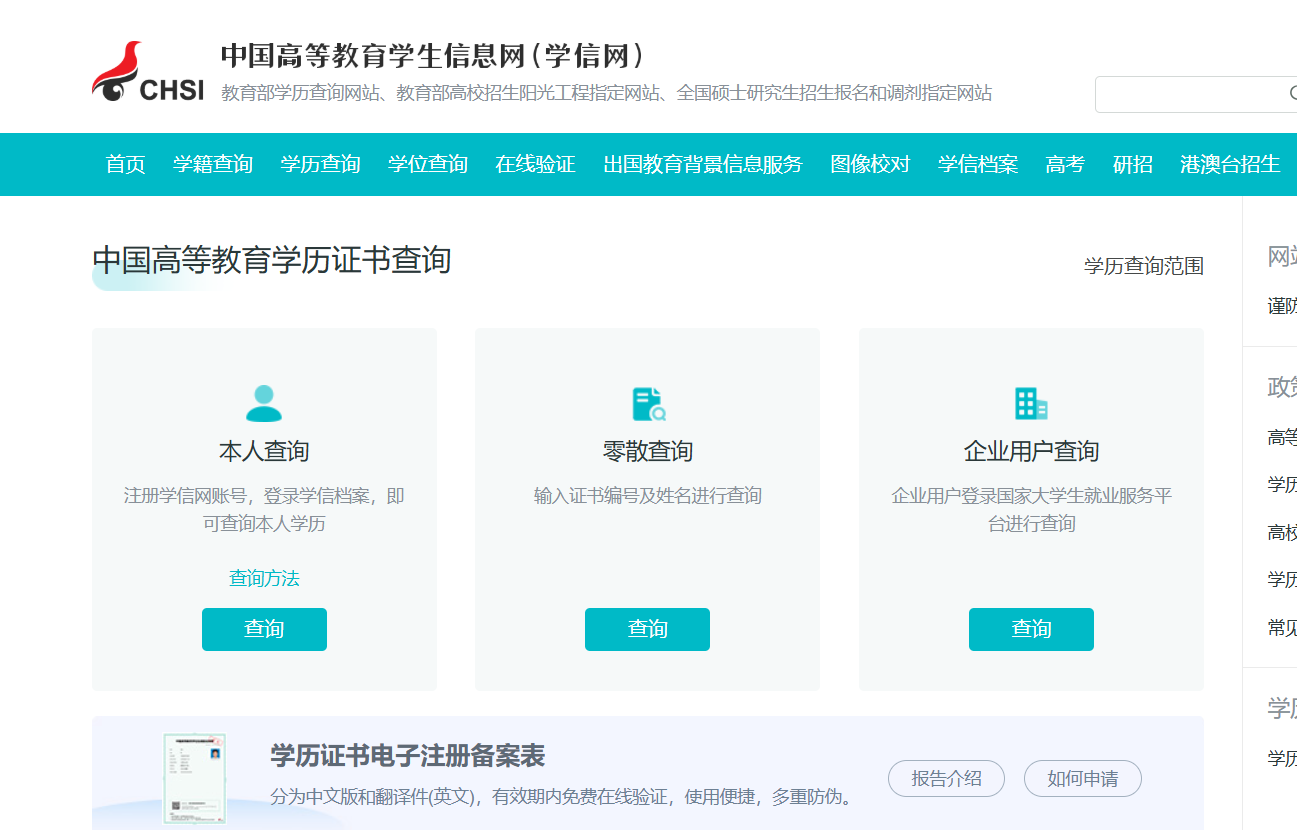Open the certificate sample thumbnail

(194, 779)
